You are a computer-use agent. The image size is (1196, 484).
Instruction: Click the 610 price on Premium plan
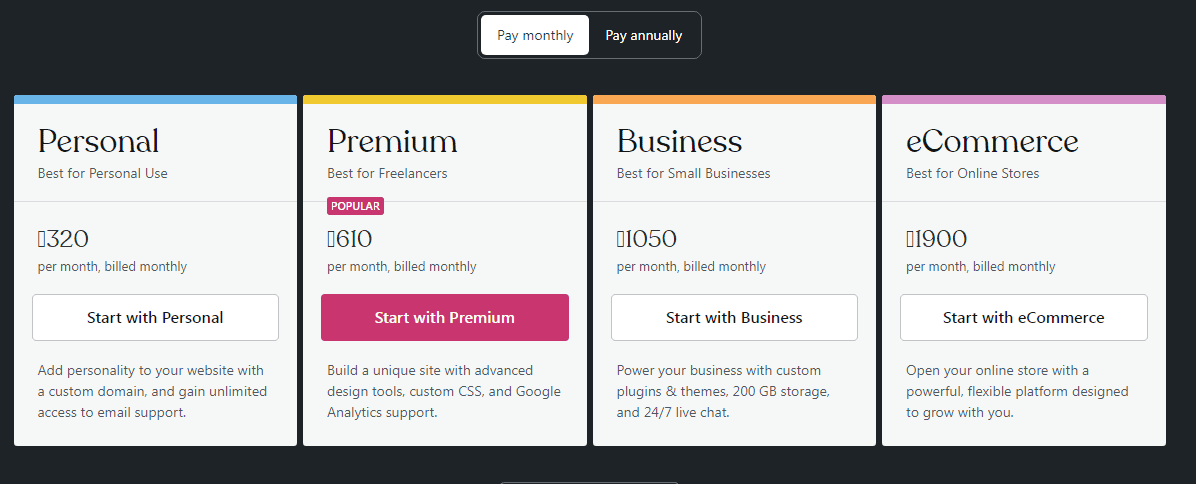point(350,239)
